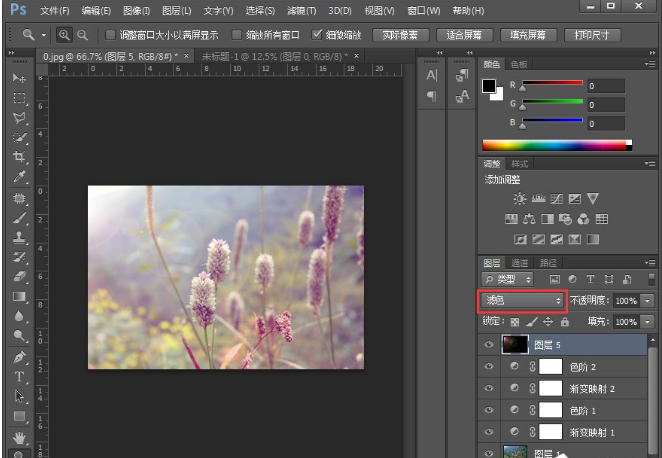
Task: Open the blend mode dropdown showing 滤色
Action: pyautogui.click(x=522, y=300)
